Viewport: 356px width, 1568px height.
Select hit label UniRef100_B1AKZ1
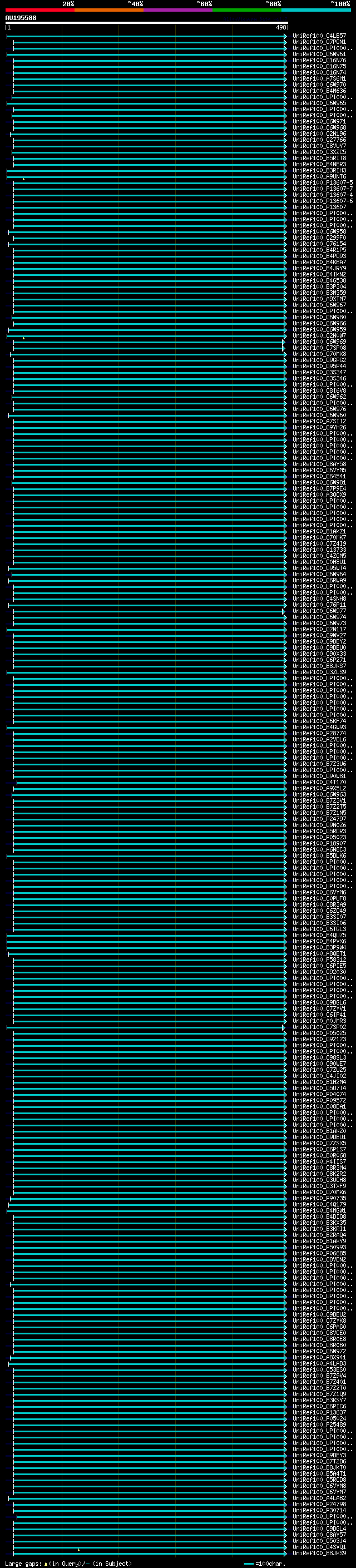coord(319,531)
